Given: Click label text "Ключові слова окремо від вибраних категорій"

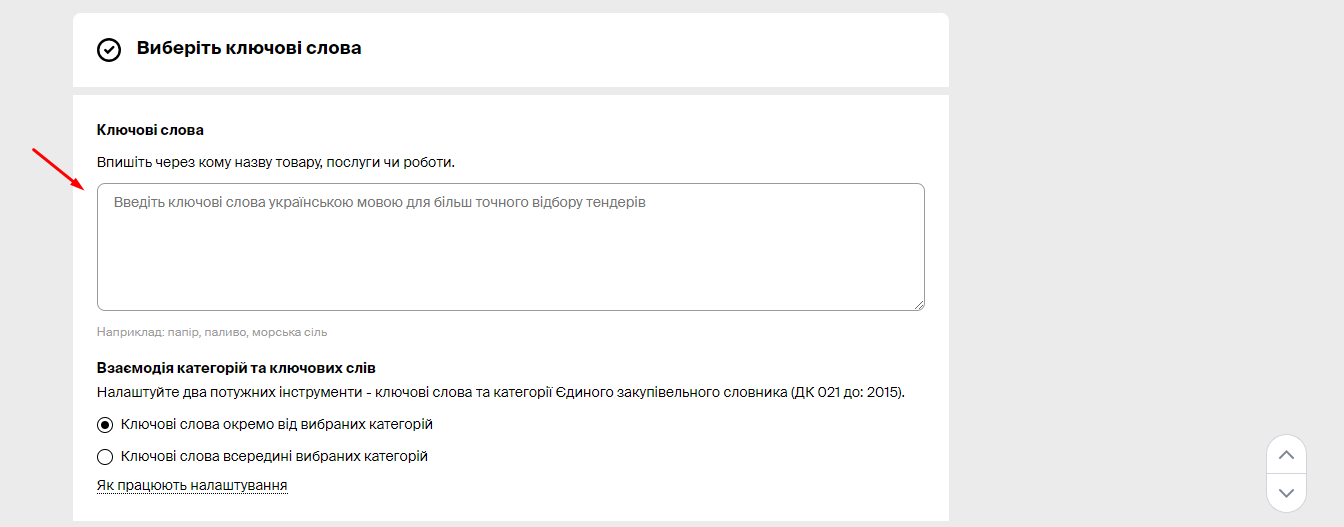Looking at the screenshot, I should pyautogui.click(x=276, y=425).
